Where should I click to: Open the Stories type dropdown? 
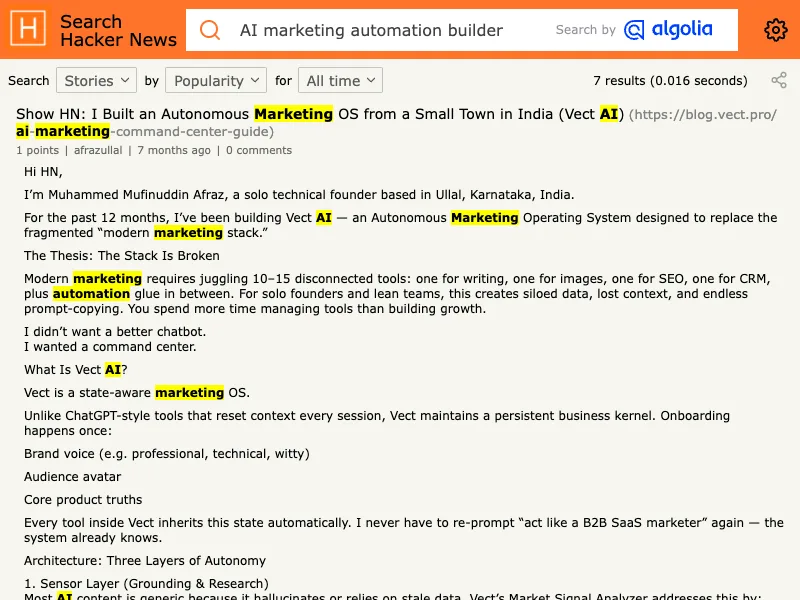(x=96, y=81)
